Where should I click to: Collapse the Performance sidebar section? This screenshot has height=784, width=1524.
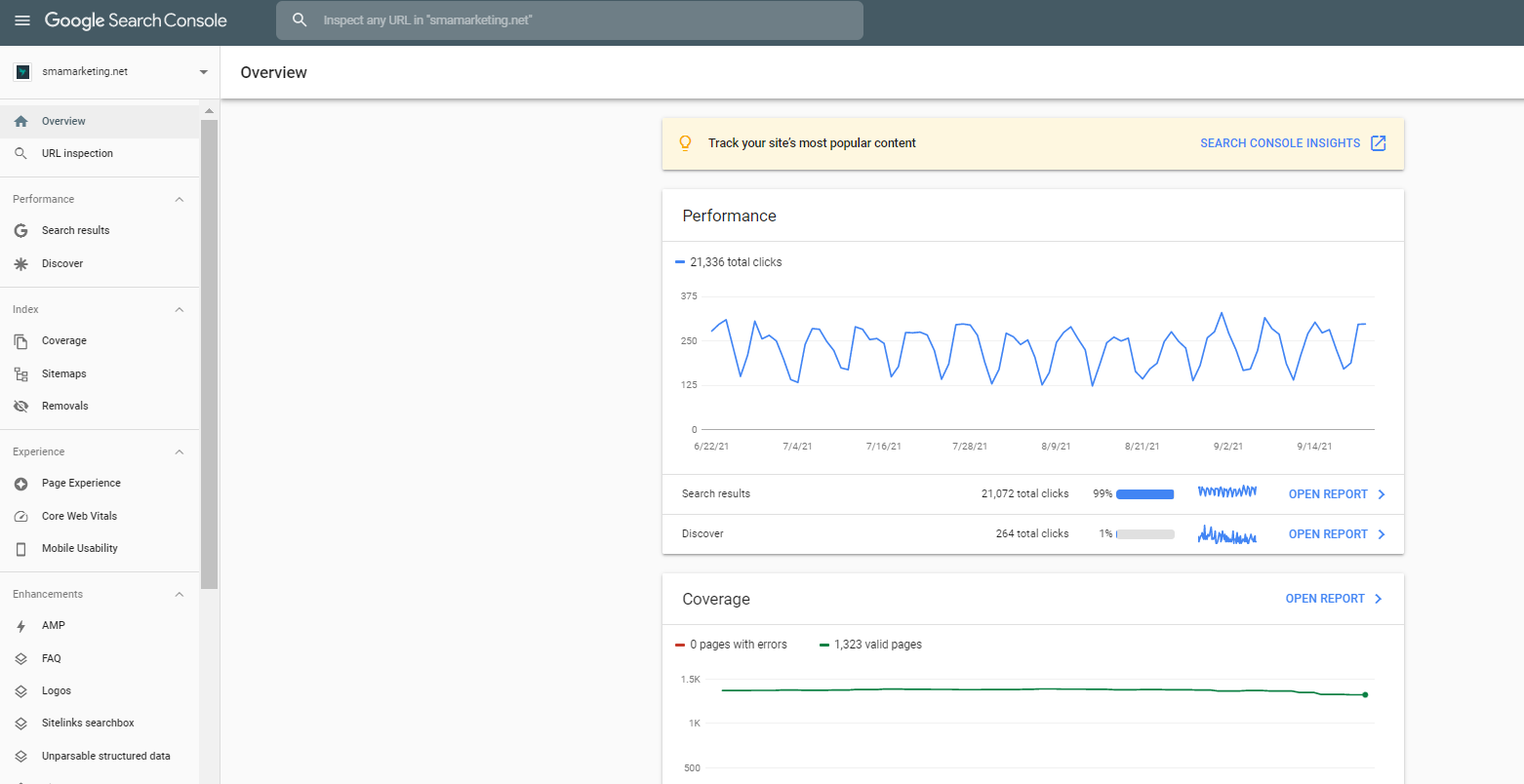tap(179, 200)
